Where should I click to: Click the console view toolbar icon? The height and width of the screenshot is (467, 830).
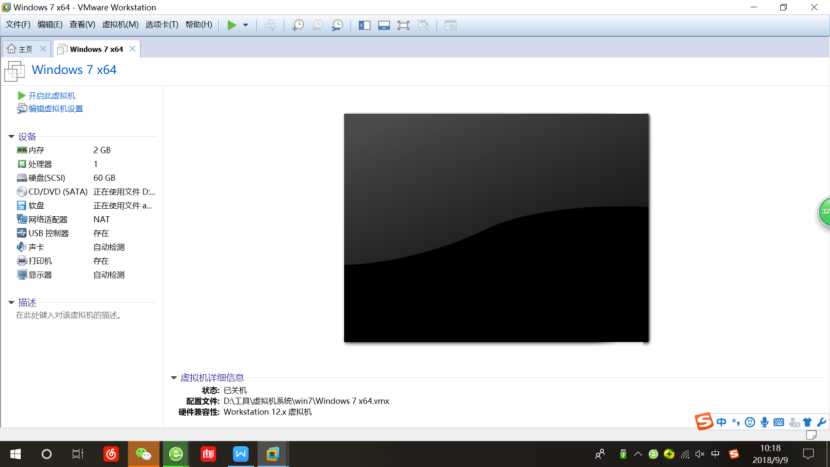450,25
